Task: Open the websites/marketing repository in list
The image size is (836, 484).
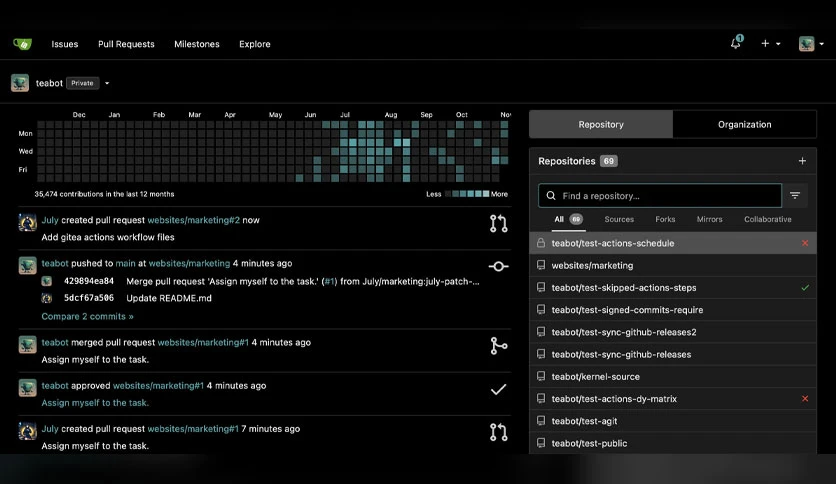Action: [x=592, y=265]
